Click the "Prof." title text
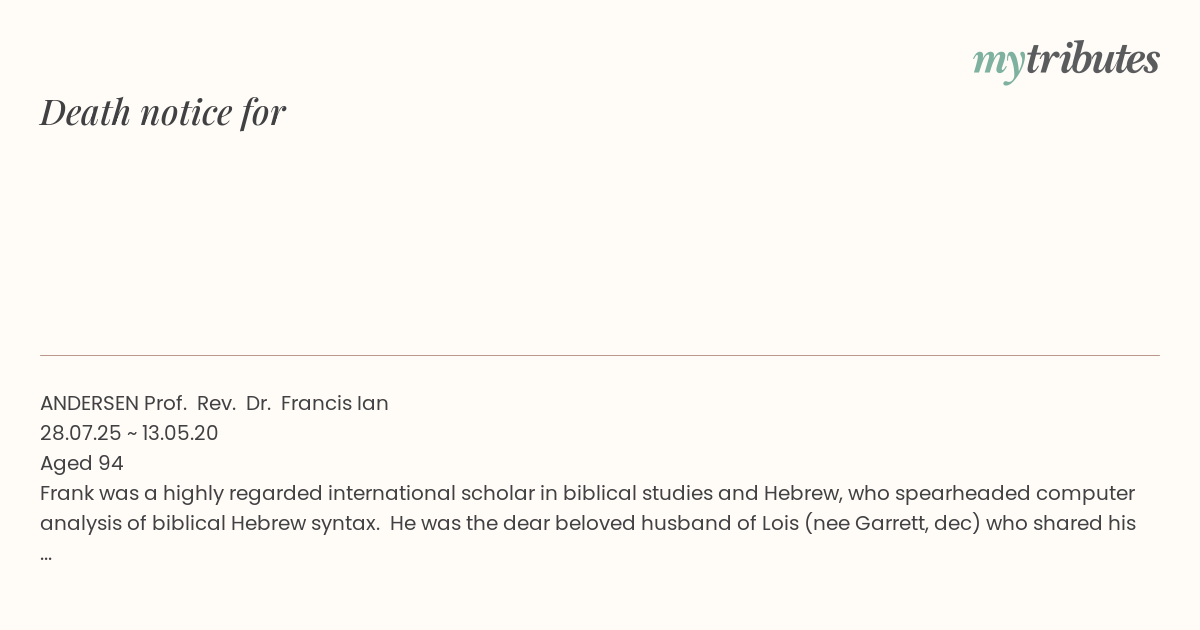 [x=165, y=403]
